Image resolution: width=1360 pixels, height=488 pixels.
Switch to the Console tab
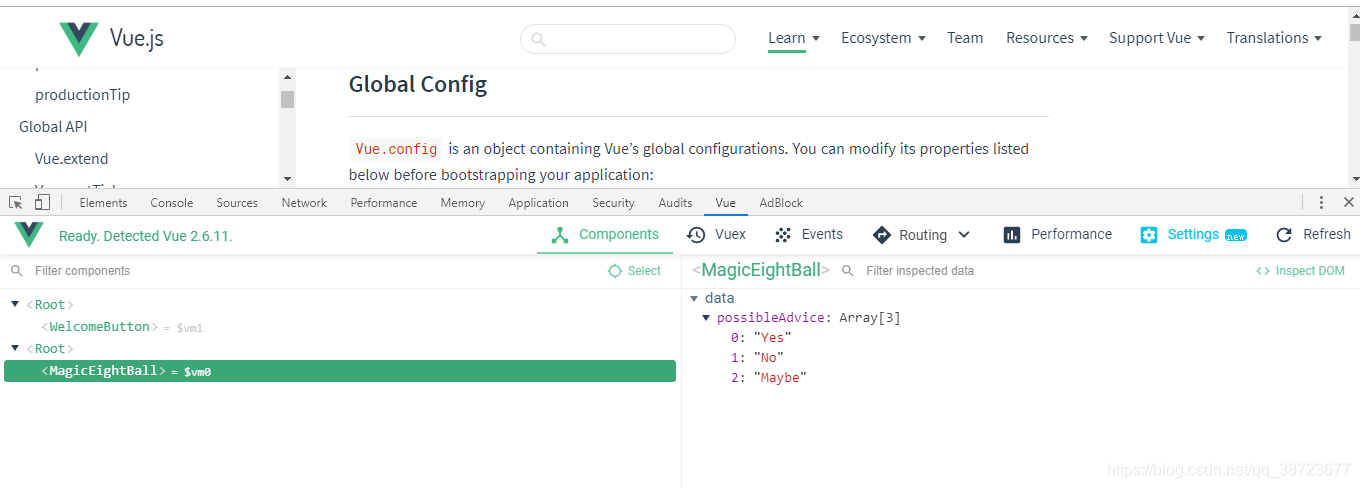click(172, 203)
